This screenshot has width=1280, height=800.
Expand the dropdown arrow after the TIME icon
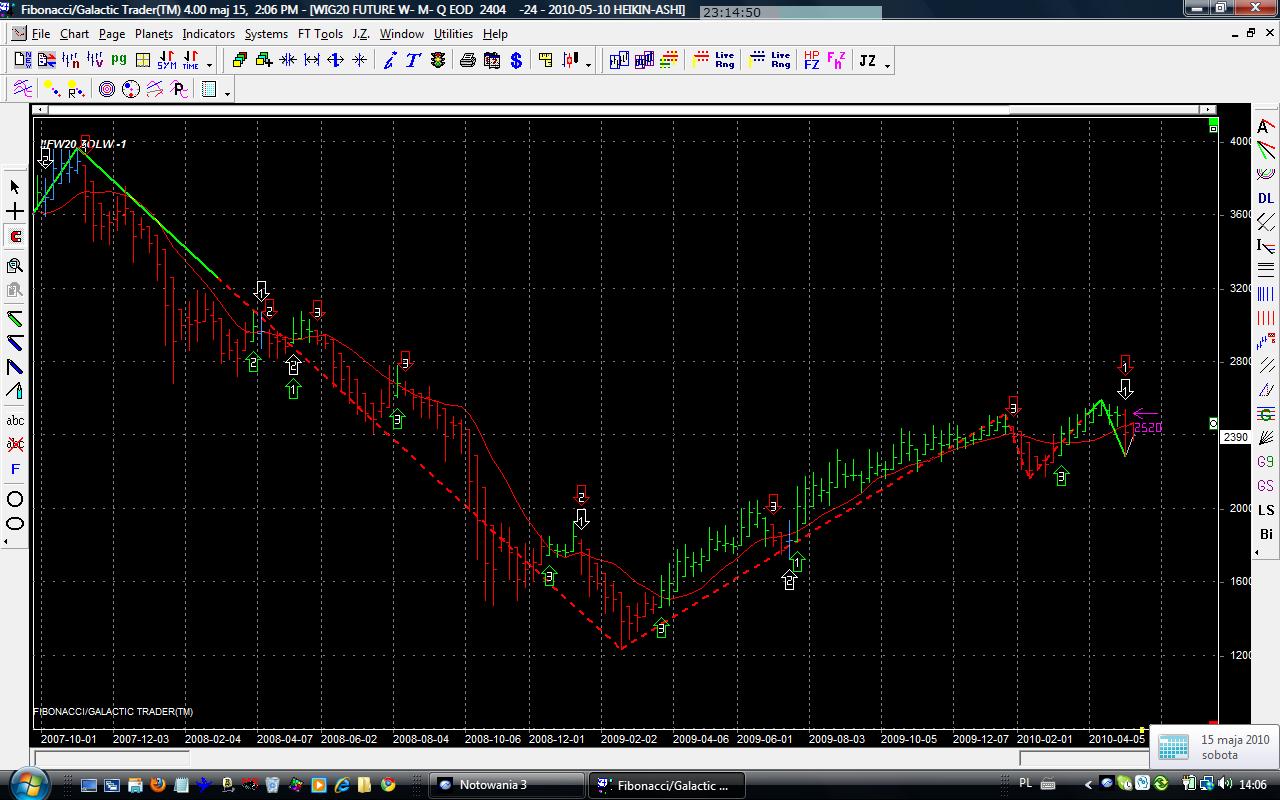(209, 65)
